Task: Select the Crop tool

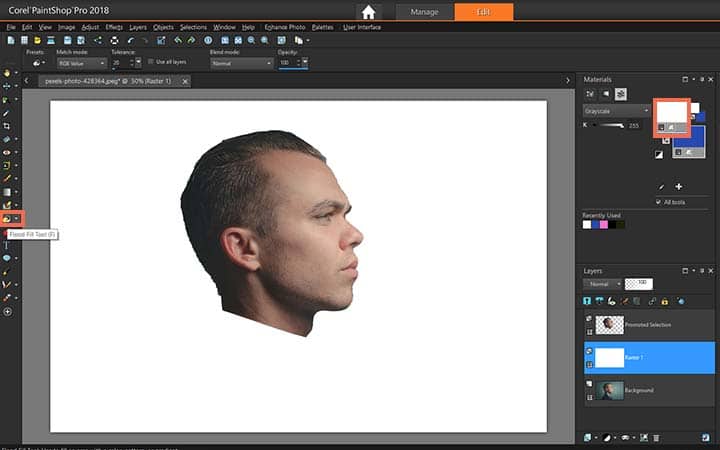Action: click(6, 126)
